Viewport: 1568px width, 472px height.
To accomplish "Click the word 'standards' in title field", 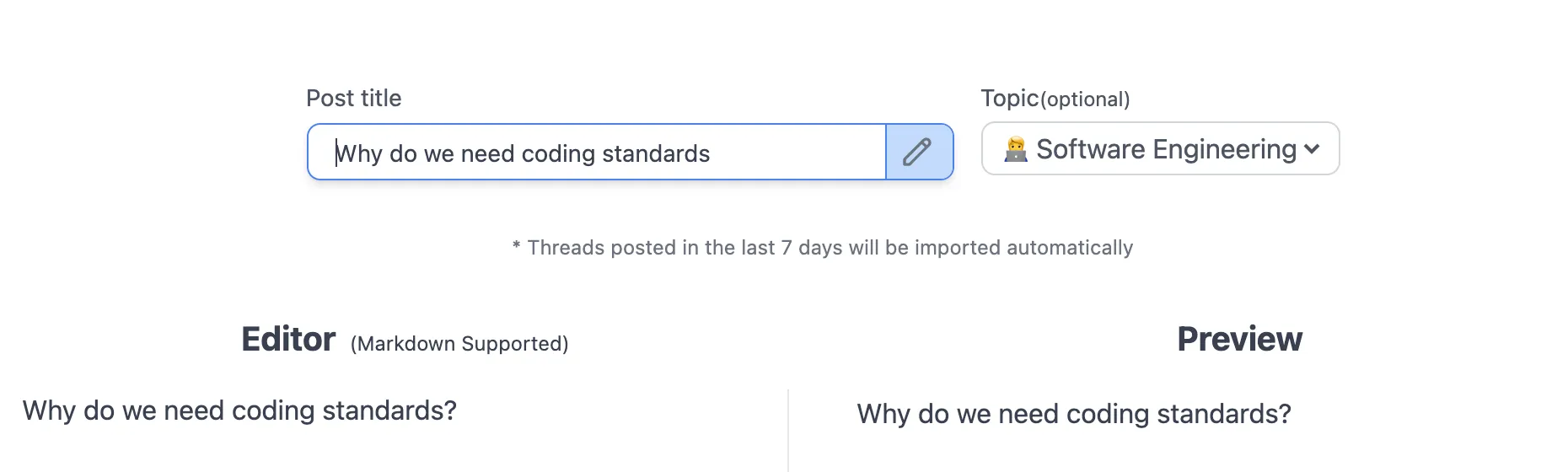I will click(x=656, y=153).
